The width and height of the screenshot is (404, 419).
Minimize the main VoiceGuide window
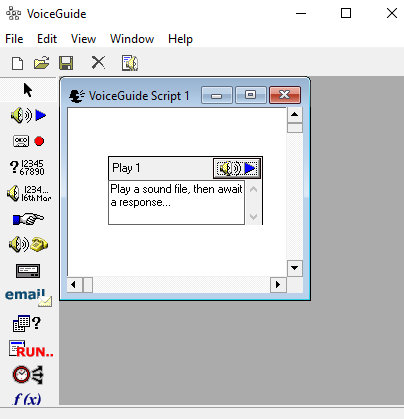(x=301, y=14)
